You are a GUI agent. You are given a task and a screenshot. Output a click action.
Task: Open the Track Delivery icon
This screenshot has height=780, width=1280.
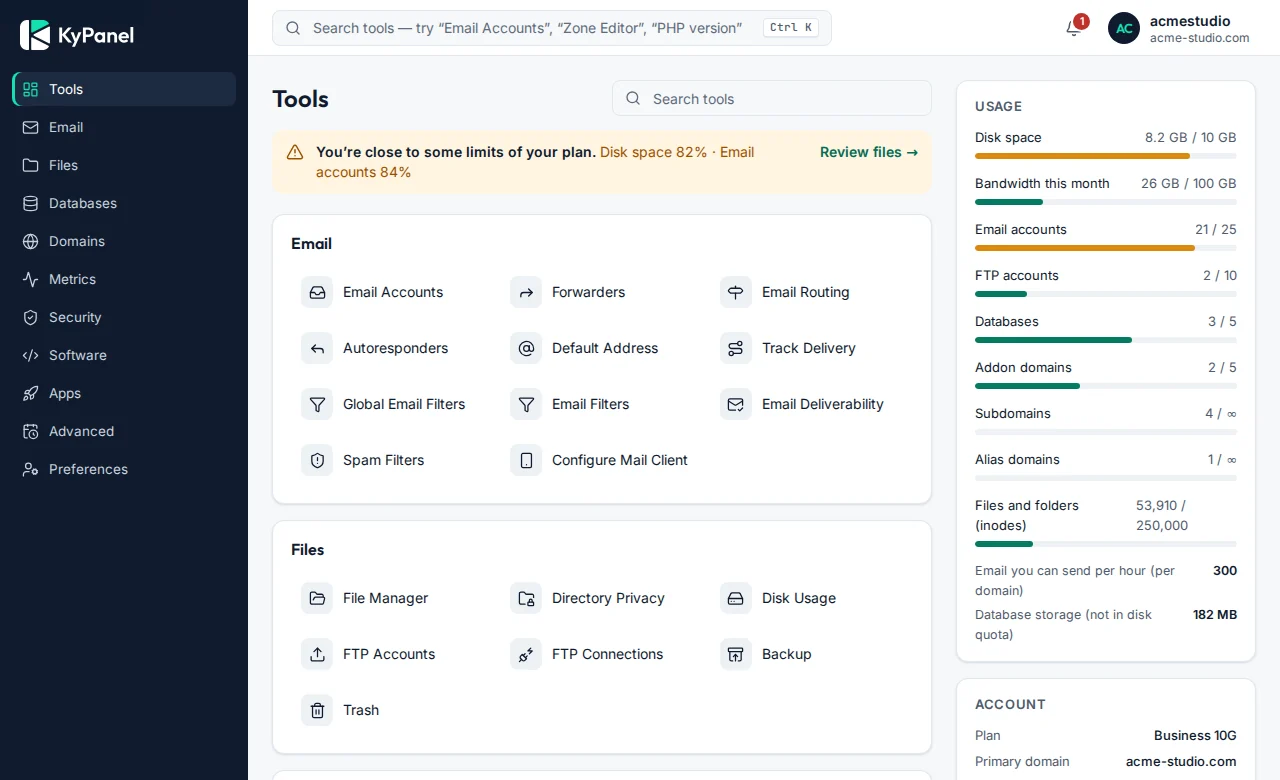736,348
